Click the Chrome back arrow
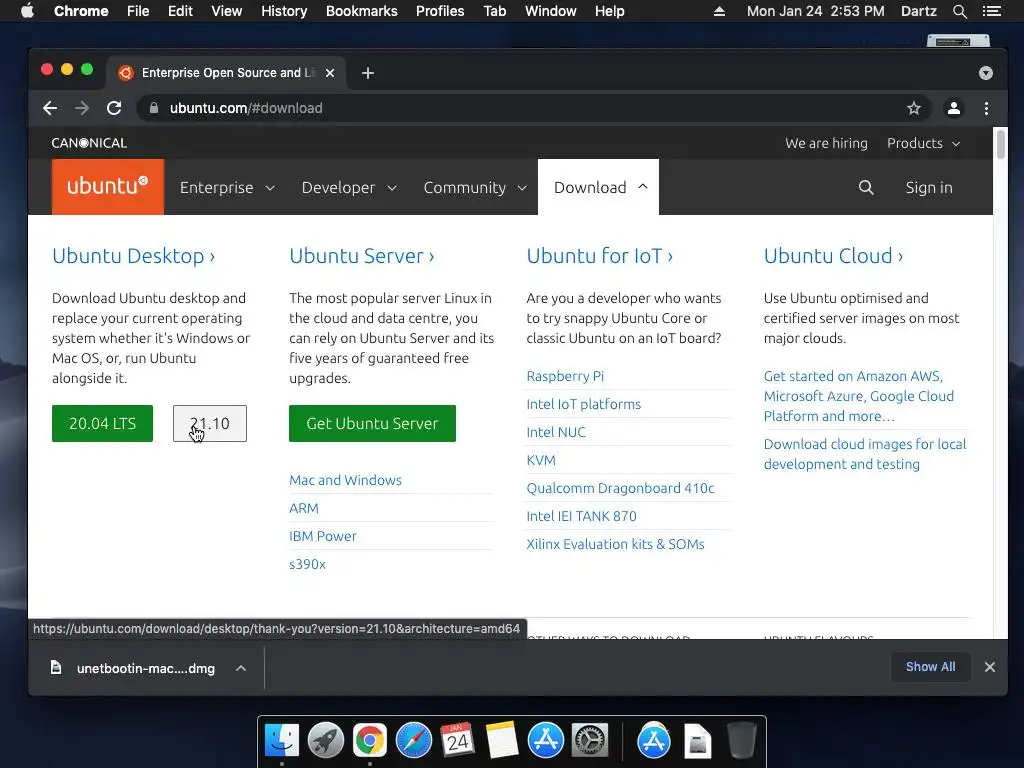1024x768 pixels. [50, 108]
